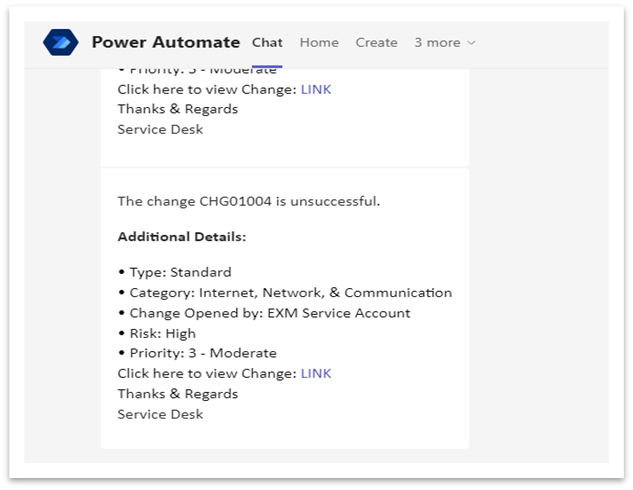Image resolution: width=633 pixels, height=490 pixels.
Task: Click the Power Automate app logo icon
Action: click(61, 42)
